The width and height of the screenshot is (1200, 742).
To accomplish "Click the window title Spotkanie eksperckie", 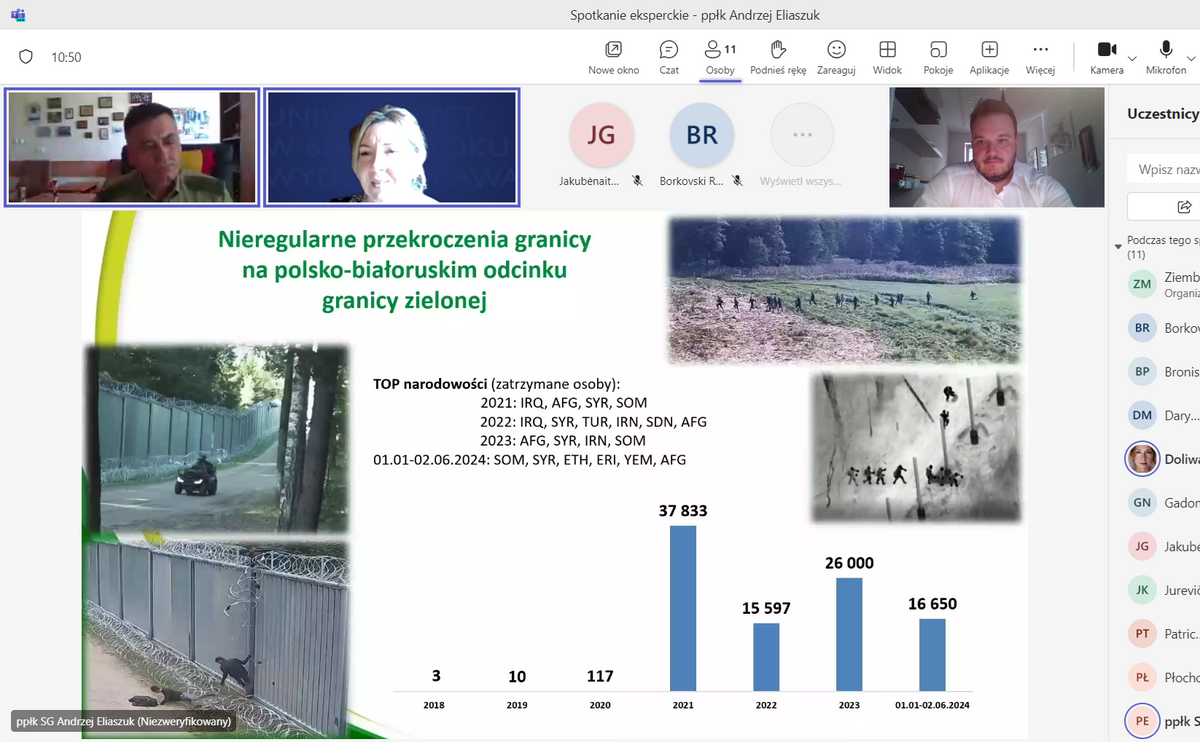I will coord(695,15).
